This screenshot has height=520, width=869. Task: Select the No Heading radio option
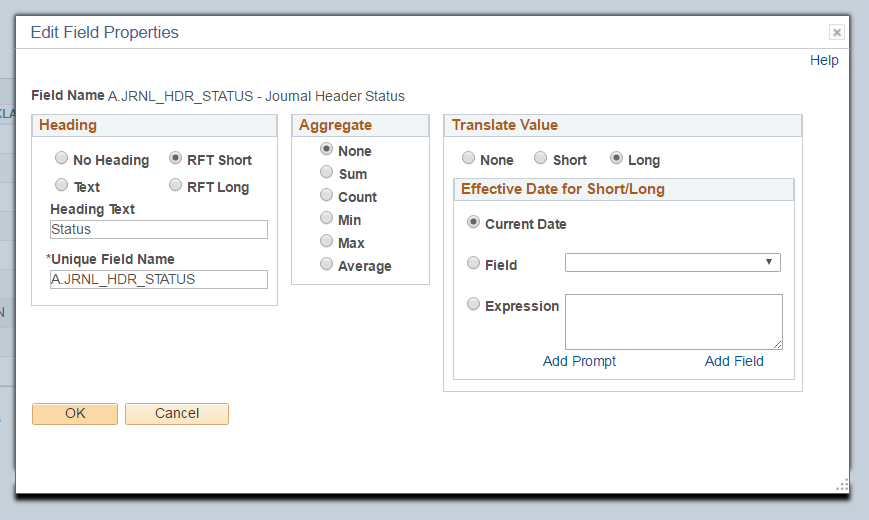coord(62,158)
